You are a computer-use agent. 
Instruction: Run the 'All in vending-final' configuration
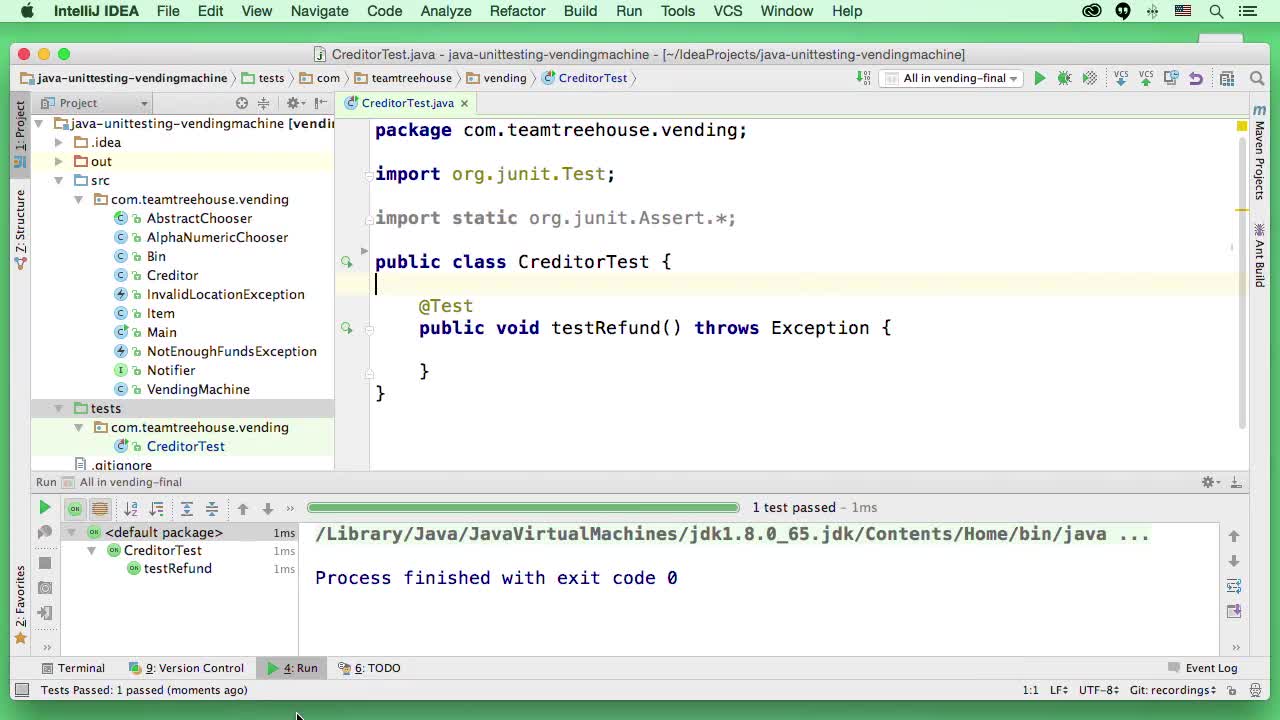point(1039,78)
